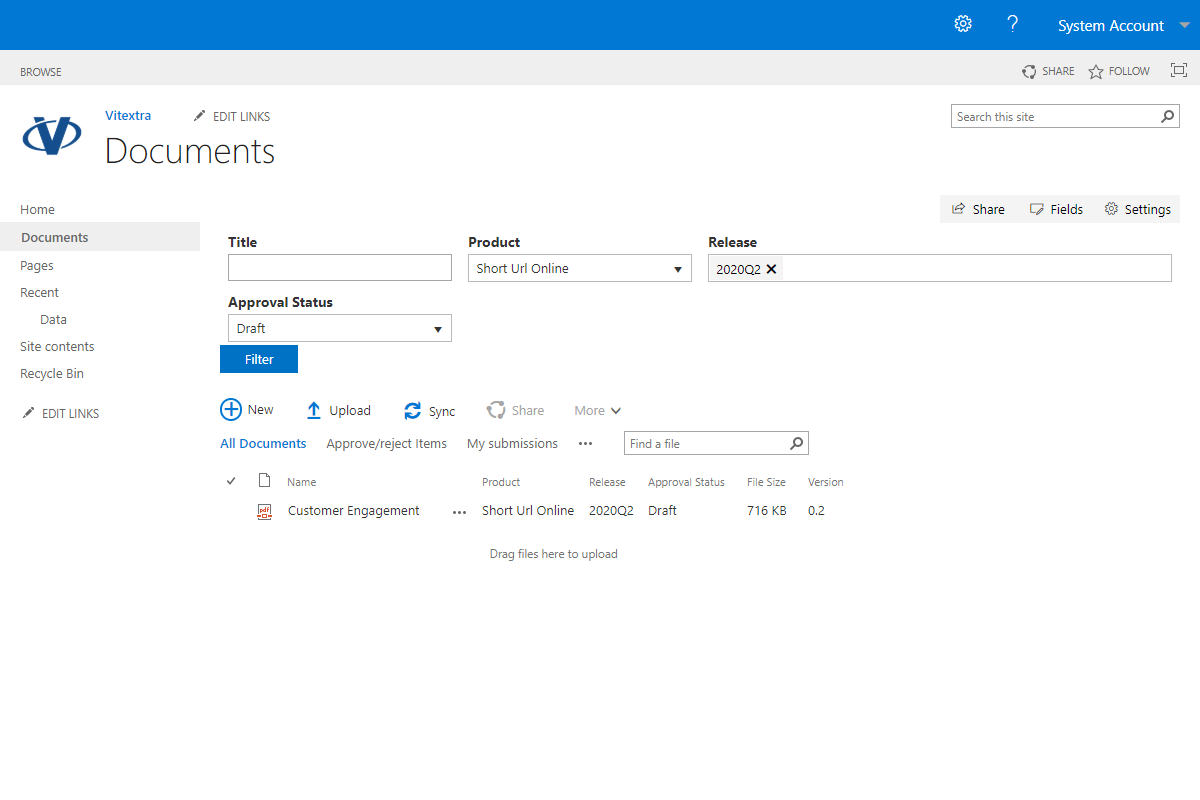Switch to My submissions view

[512, 443]
